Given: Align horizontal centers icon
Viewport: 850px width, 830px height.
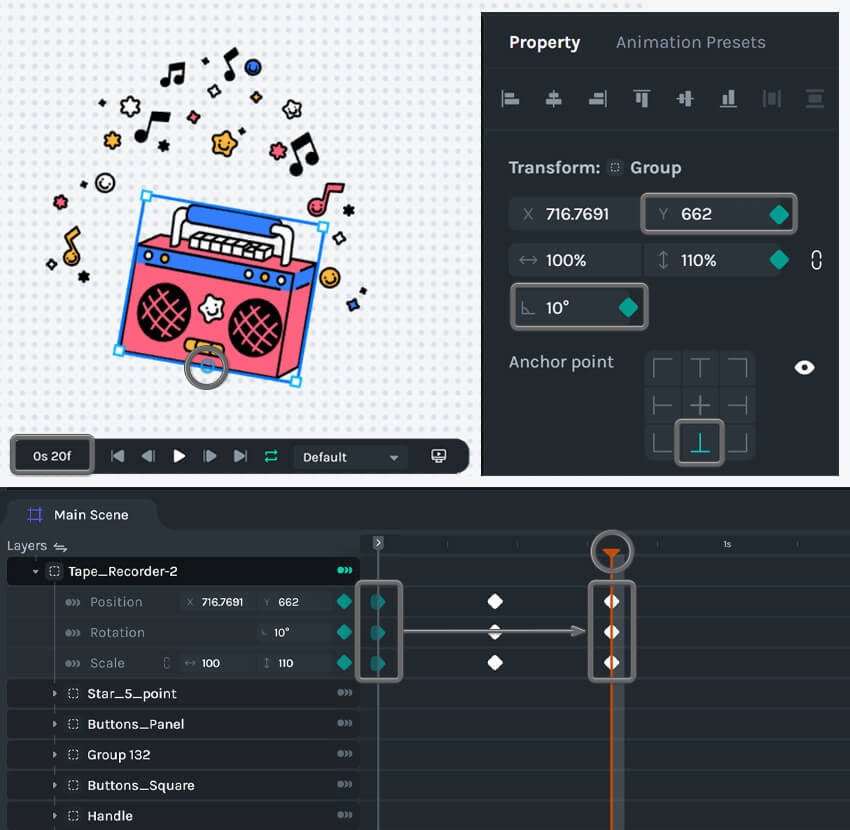Looking at the screenshot, I should click(x=553, y=99).
